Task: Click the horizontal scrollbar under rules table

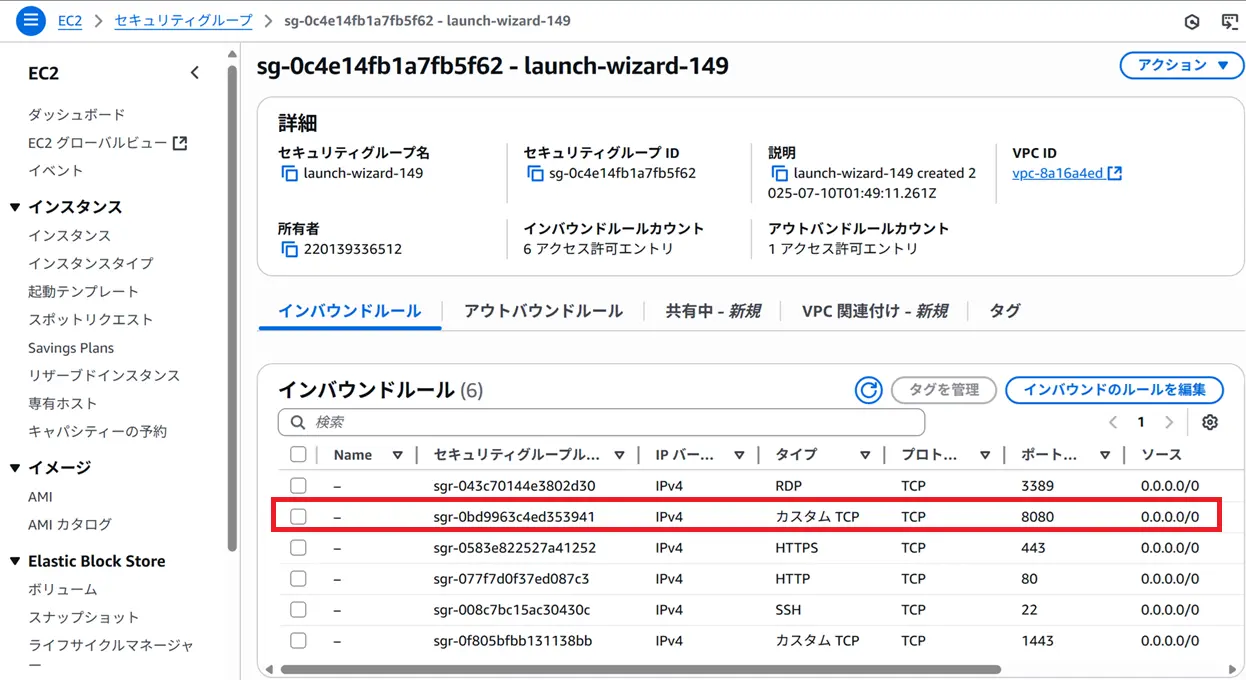Action: (x=640, y=669)
